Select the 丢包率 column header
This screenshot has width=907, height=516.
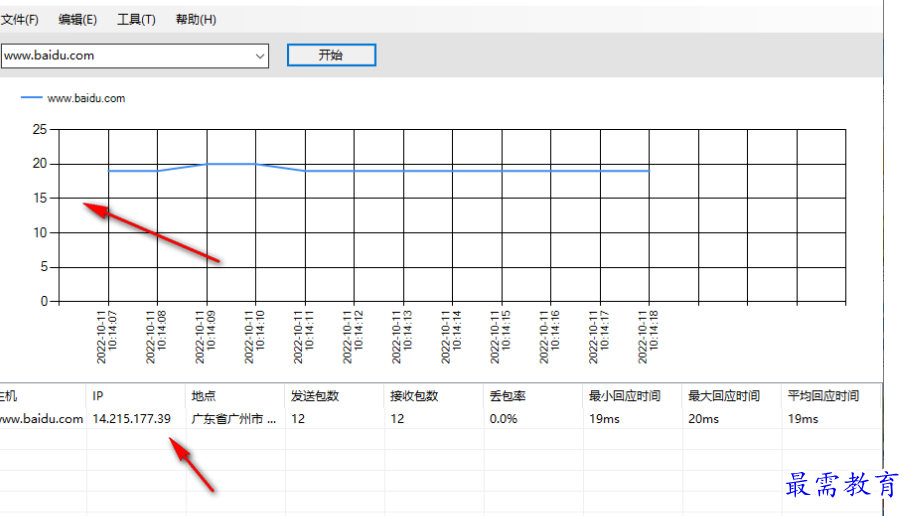tap(534, 396)
